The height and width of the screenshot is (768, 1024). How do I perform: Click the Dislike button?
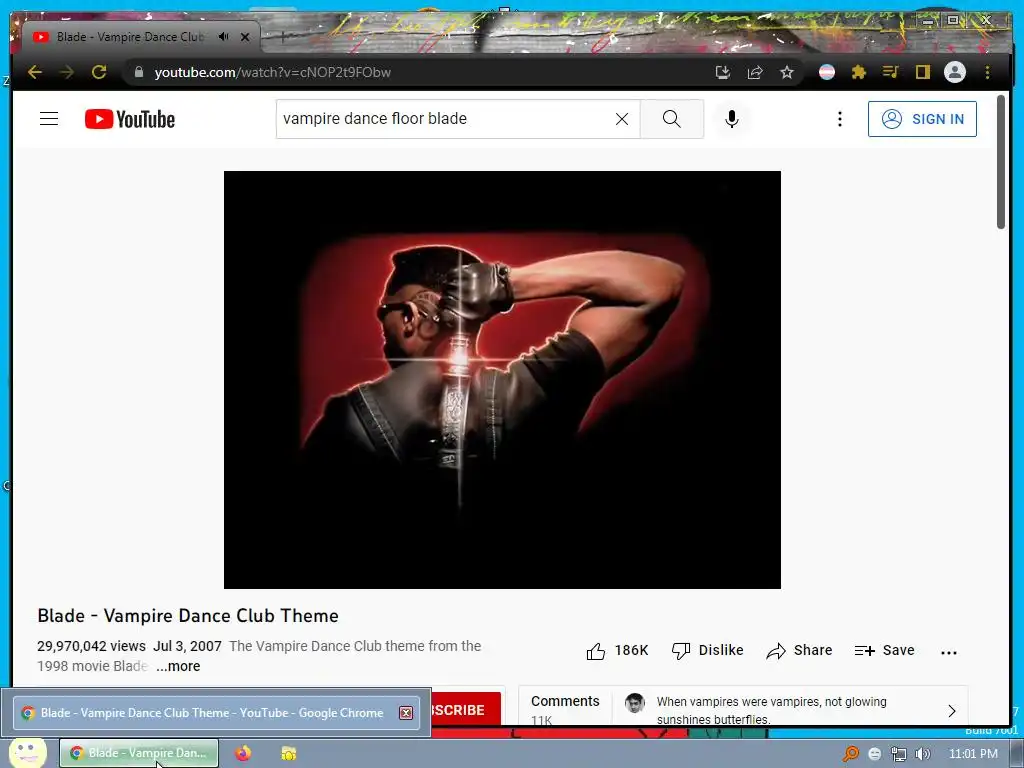tap(707, 650)
